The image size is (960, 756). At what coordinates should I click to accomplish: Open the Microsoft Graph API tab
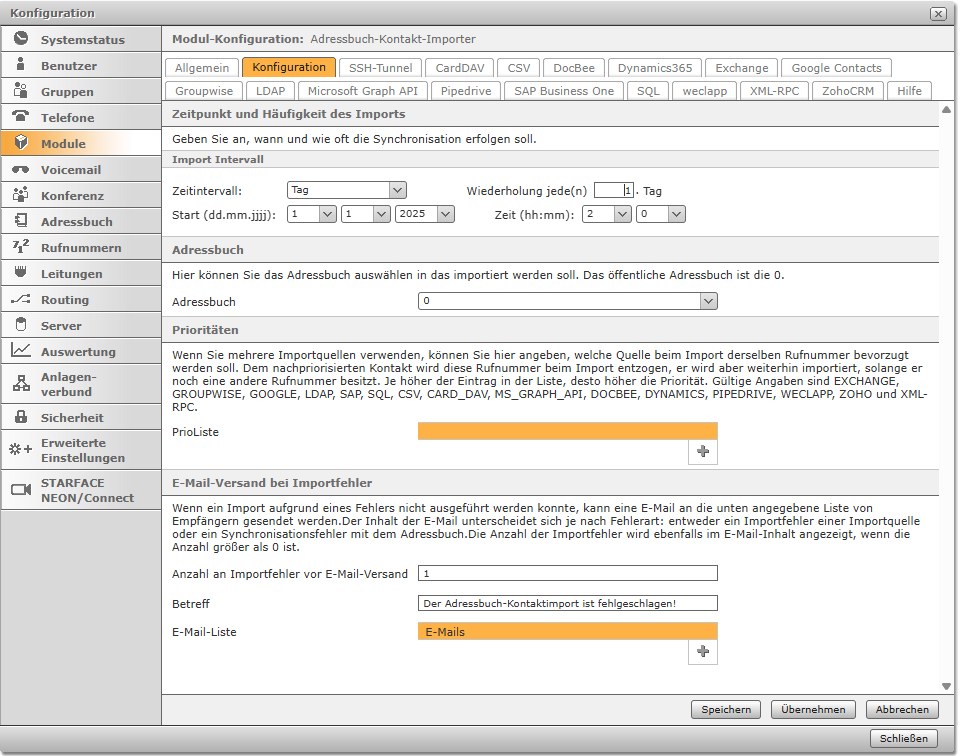(362, 90)
